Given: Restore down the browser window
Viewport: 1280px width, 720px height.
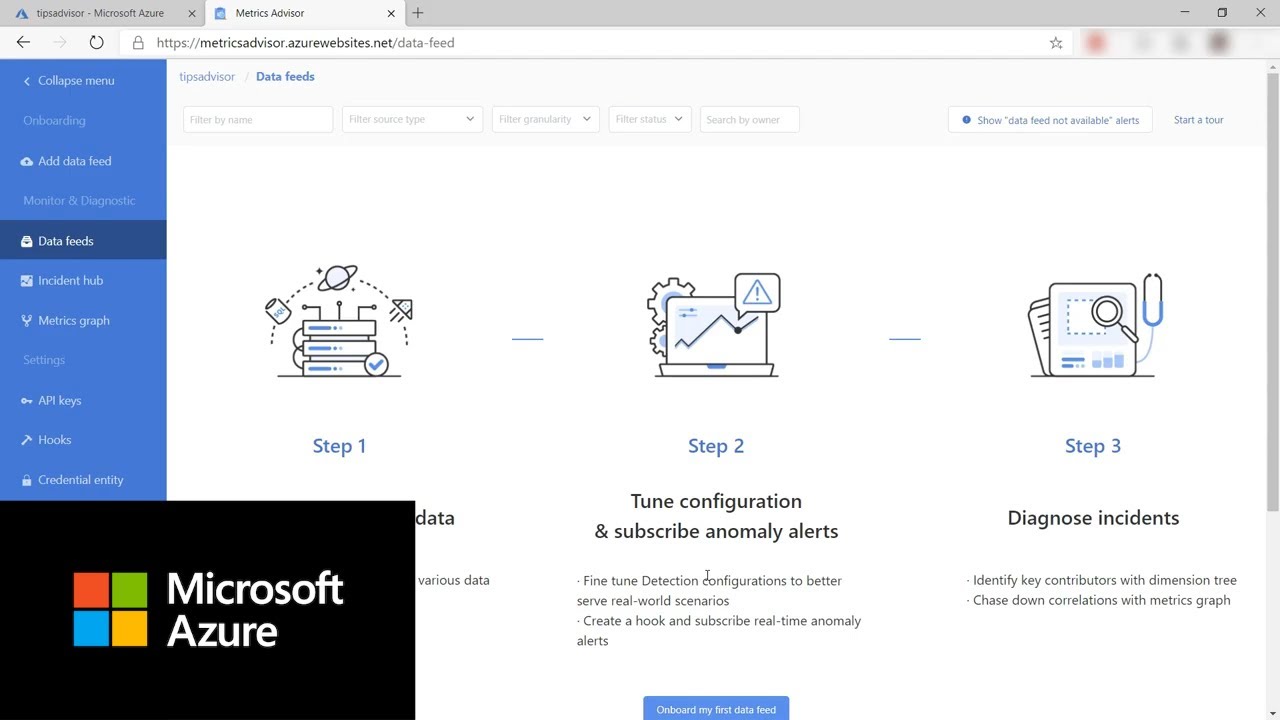Looking at the screenshot, I should point(1222,13).
